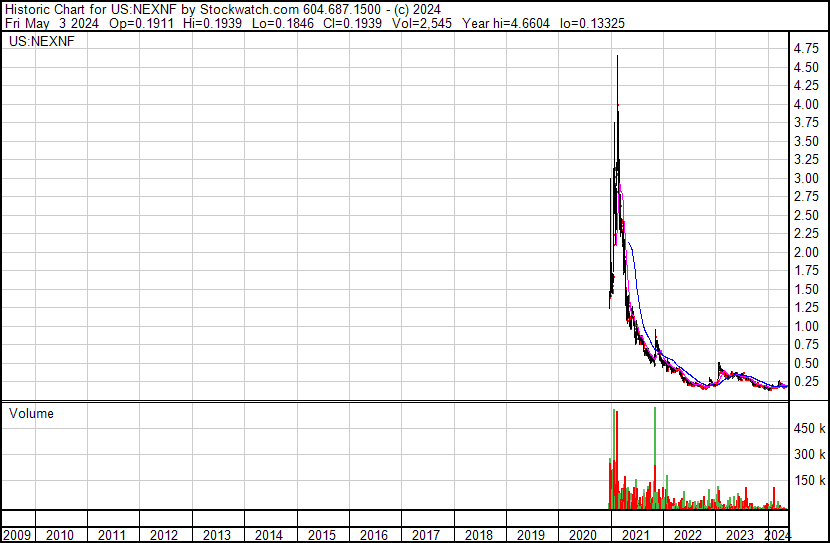The height and width of the screenshot is (543, 830).
Task: Click the 2018 year label
Action: 478,535
